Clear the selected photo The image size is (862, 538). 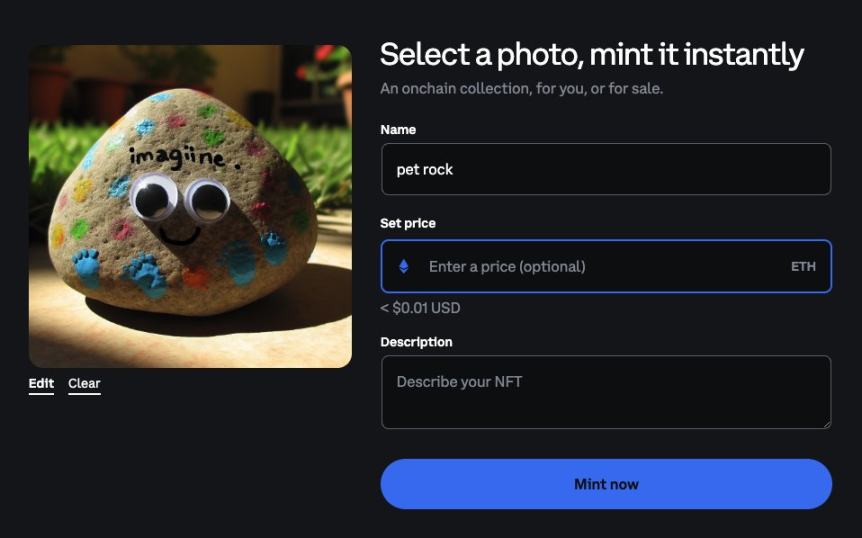[x=84, y=383]
